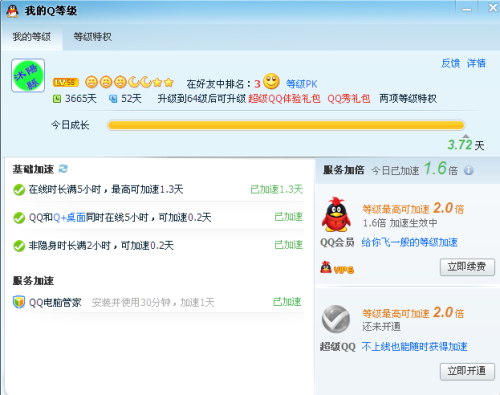Click green checkmark for 非隐身时长满2小时 row

(x=19, y=246)
